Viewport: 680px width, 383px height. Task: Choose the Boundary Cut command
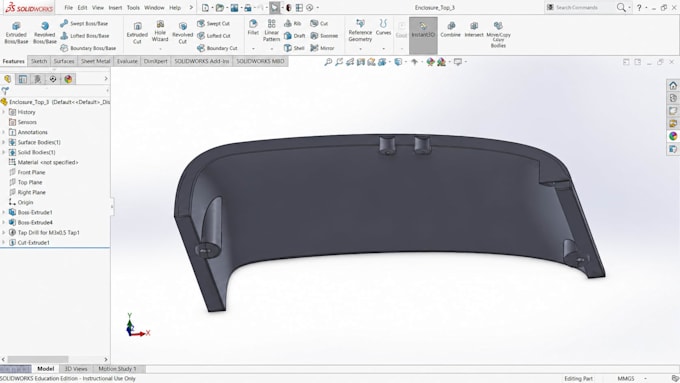[x=217, y=48]
